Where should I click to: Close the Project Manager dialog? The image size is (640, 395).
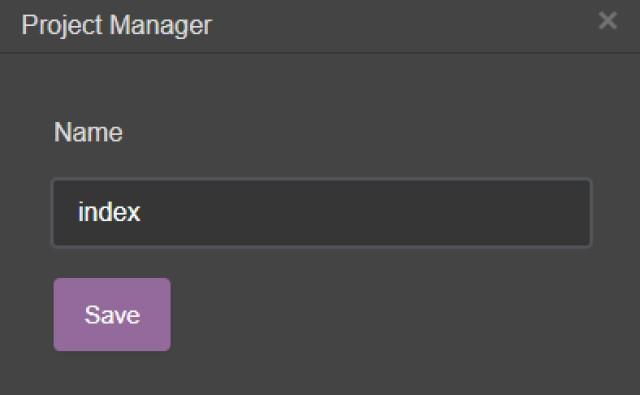pyautogui.click(x=607, y=20)
